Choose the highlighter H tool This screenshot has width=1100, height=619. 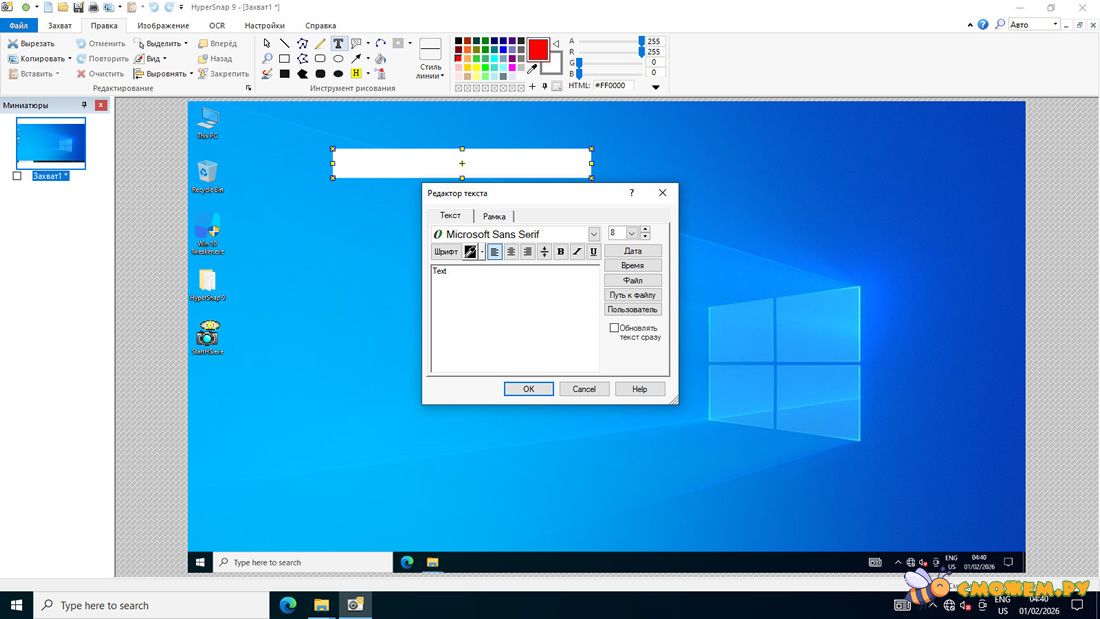pyautogui.click(x=356, y=73)
